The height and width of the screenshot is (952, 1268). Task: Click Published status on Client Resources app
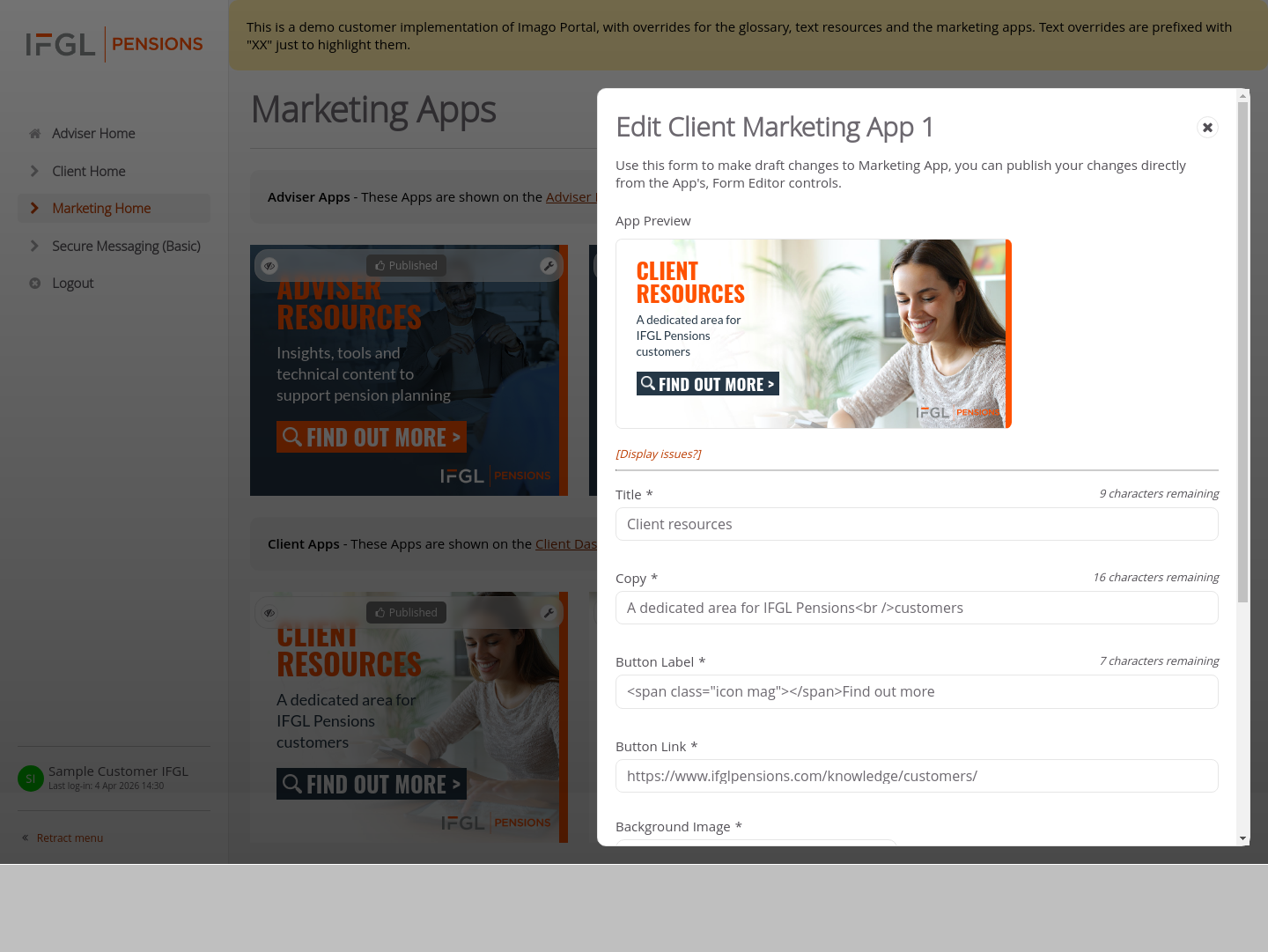[406, 613]
